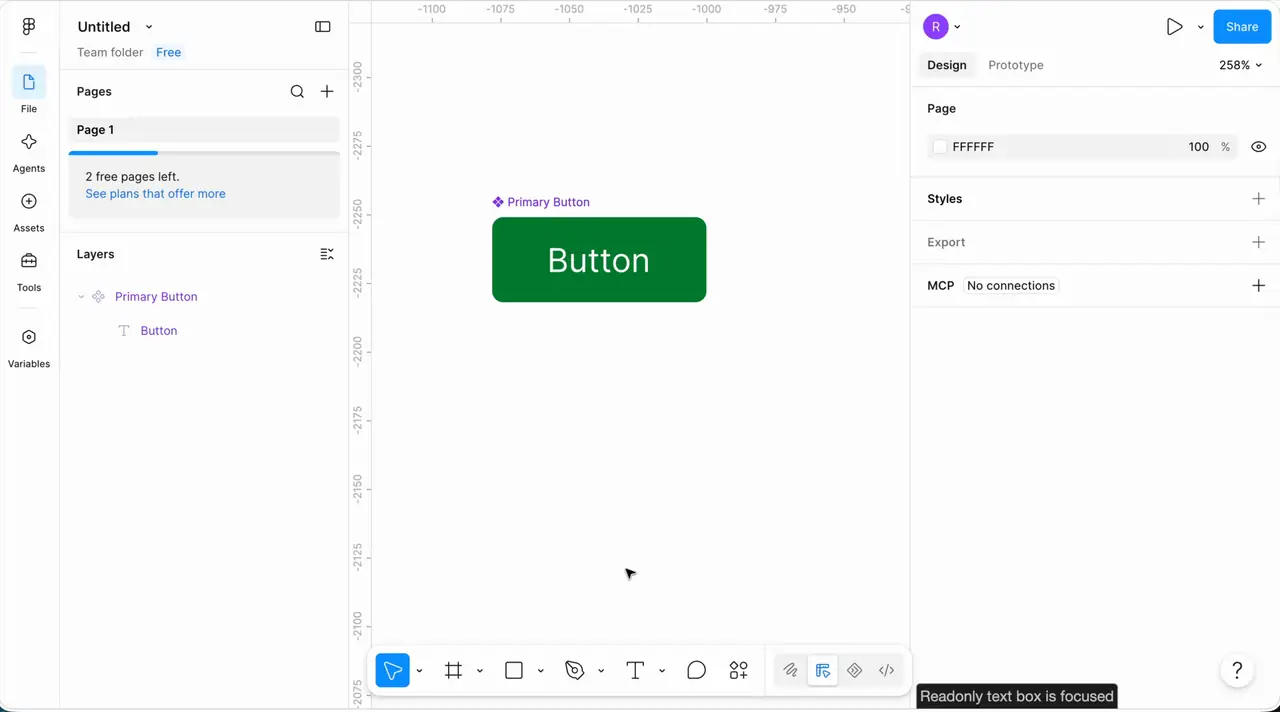Image resolution: width=1280 pixels, height=712 pixels.
Task: Click the 'No connections' MCP label
Action: point(1010,286)
